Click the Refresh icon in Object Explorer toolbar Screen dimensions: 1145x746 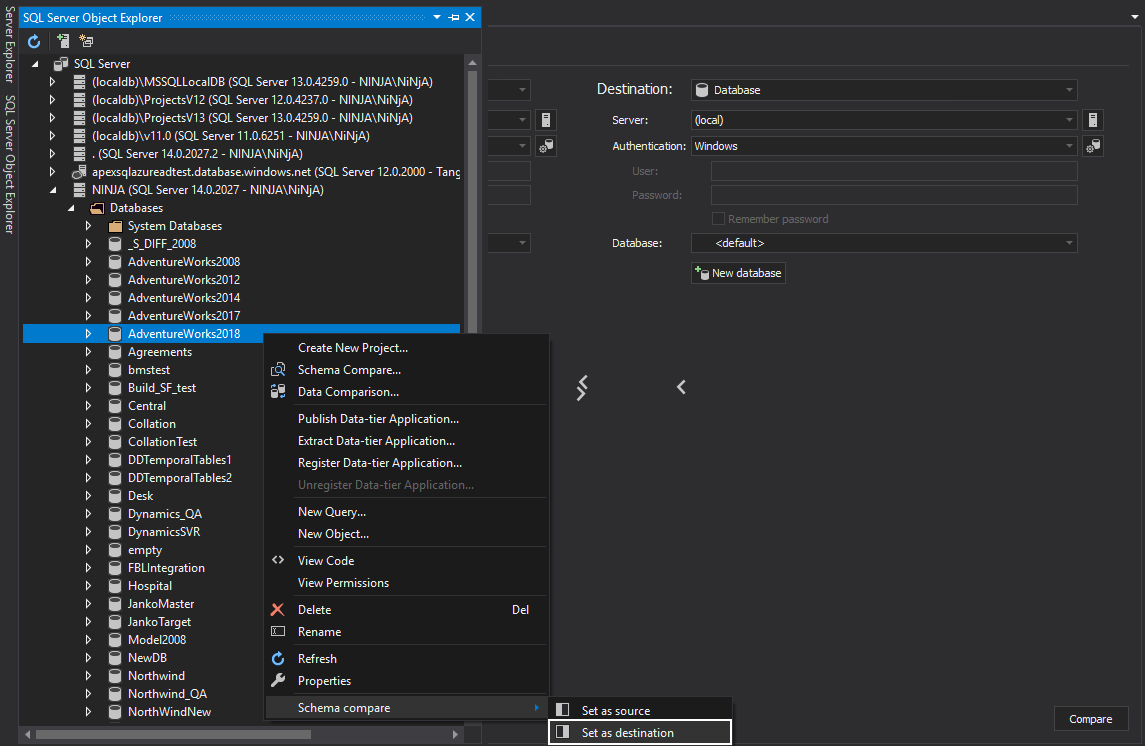click(x=34, y=41)
